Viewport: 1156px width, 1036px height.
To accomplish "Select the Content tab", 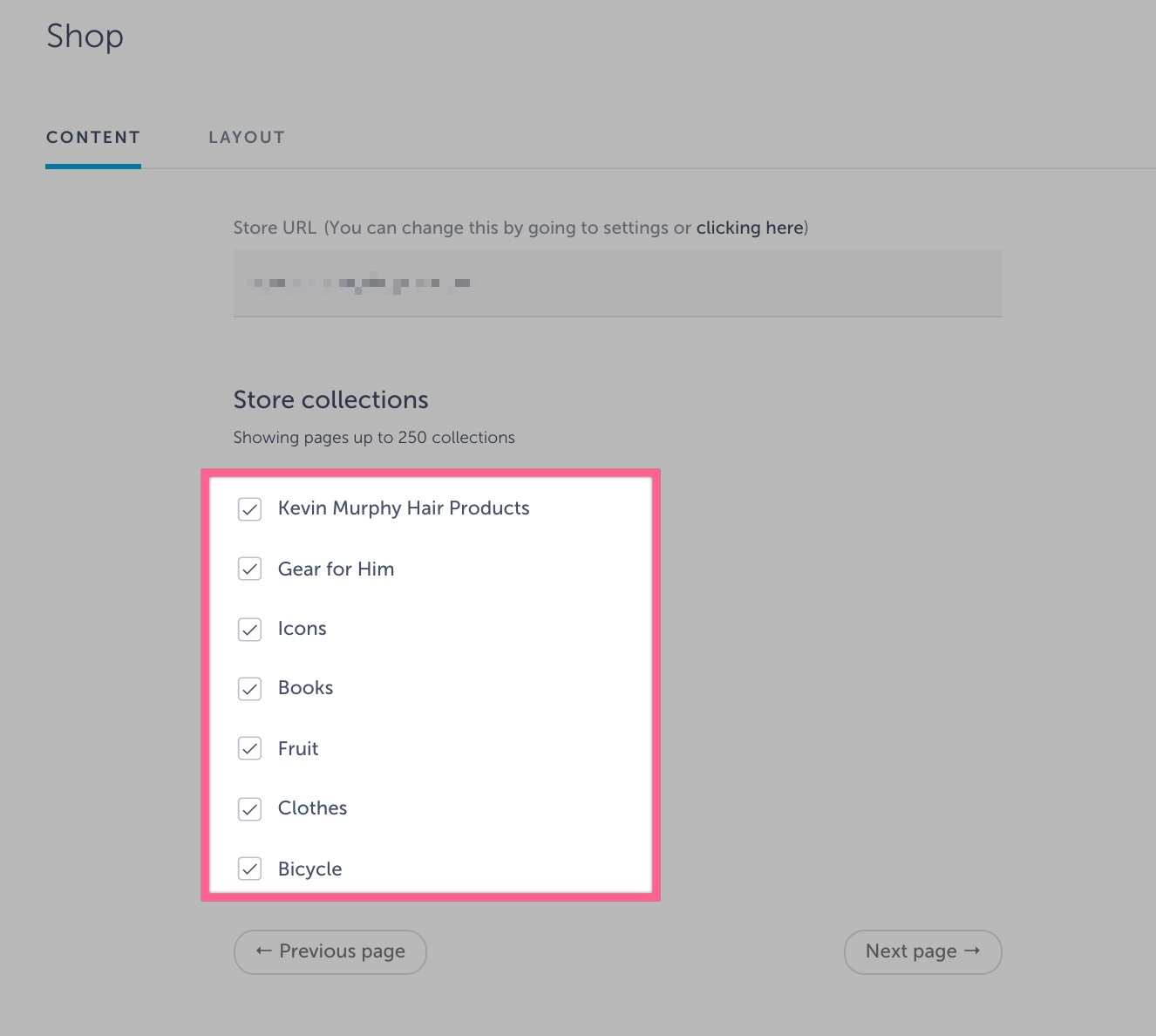I will tap(92, 137).
